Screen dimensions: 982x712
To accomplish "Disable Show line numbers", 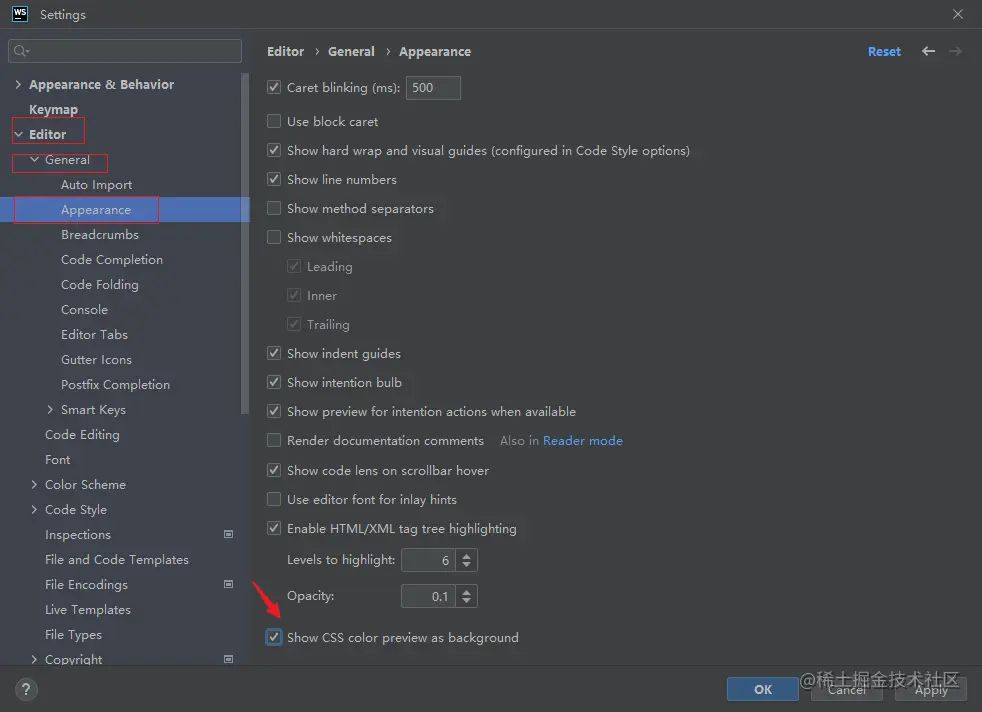I will click(274, 179).
